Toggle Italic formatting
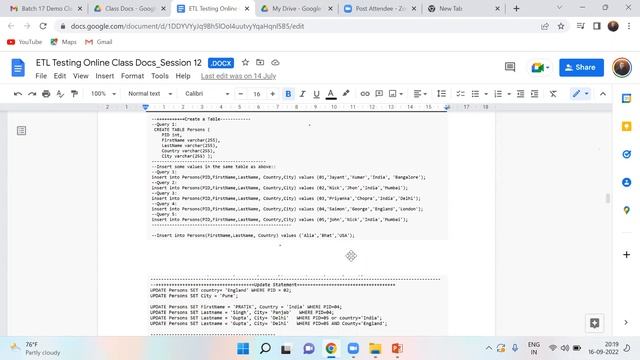This screenshot has width=640, height=360. [x=302, y=94]
